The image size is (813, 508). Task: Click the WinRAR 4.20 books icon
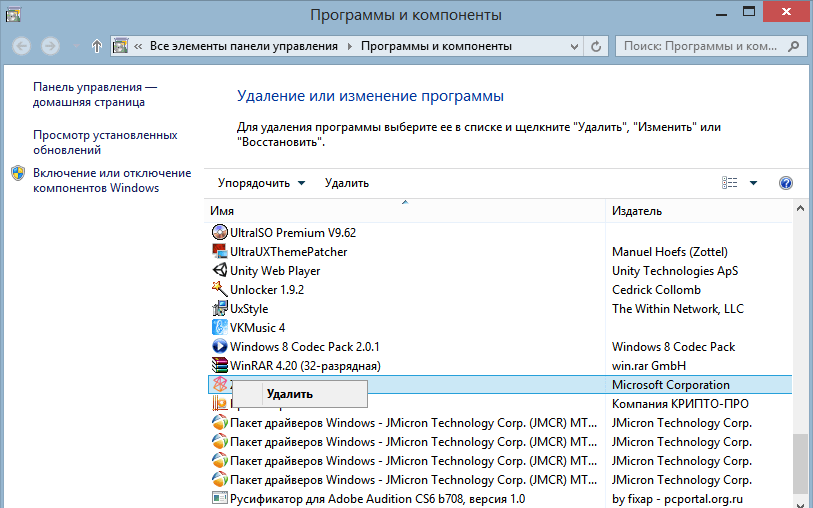tap(220, 365)
